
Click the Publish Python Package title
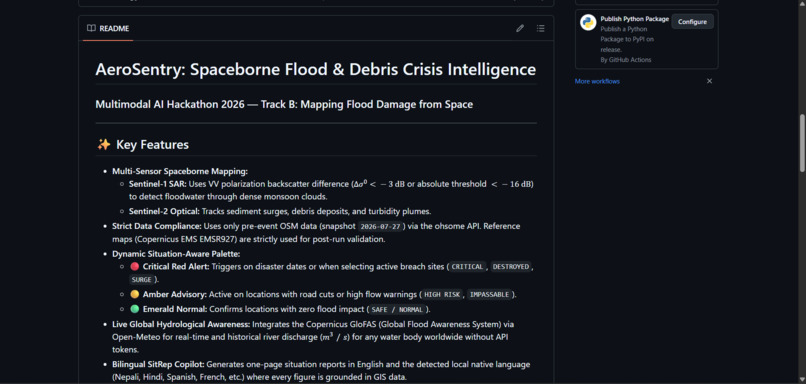coord(635,19)
